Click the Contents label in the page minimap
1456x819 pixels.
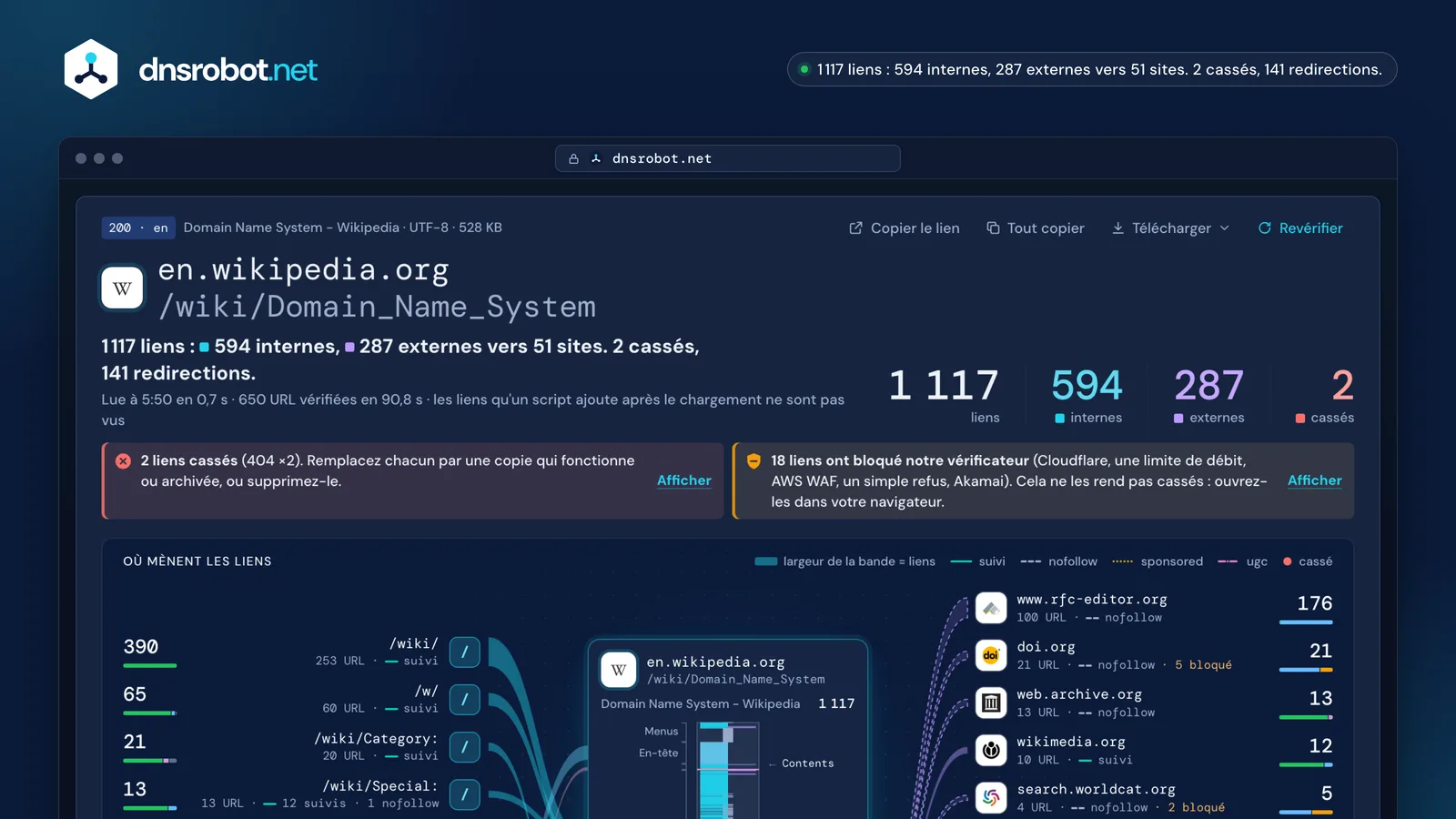(808, 763)
